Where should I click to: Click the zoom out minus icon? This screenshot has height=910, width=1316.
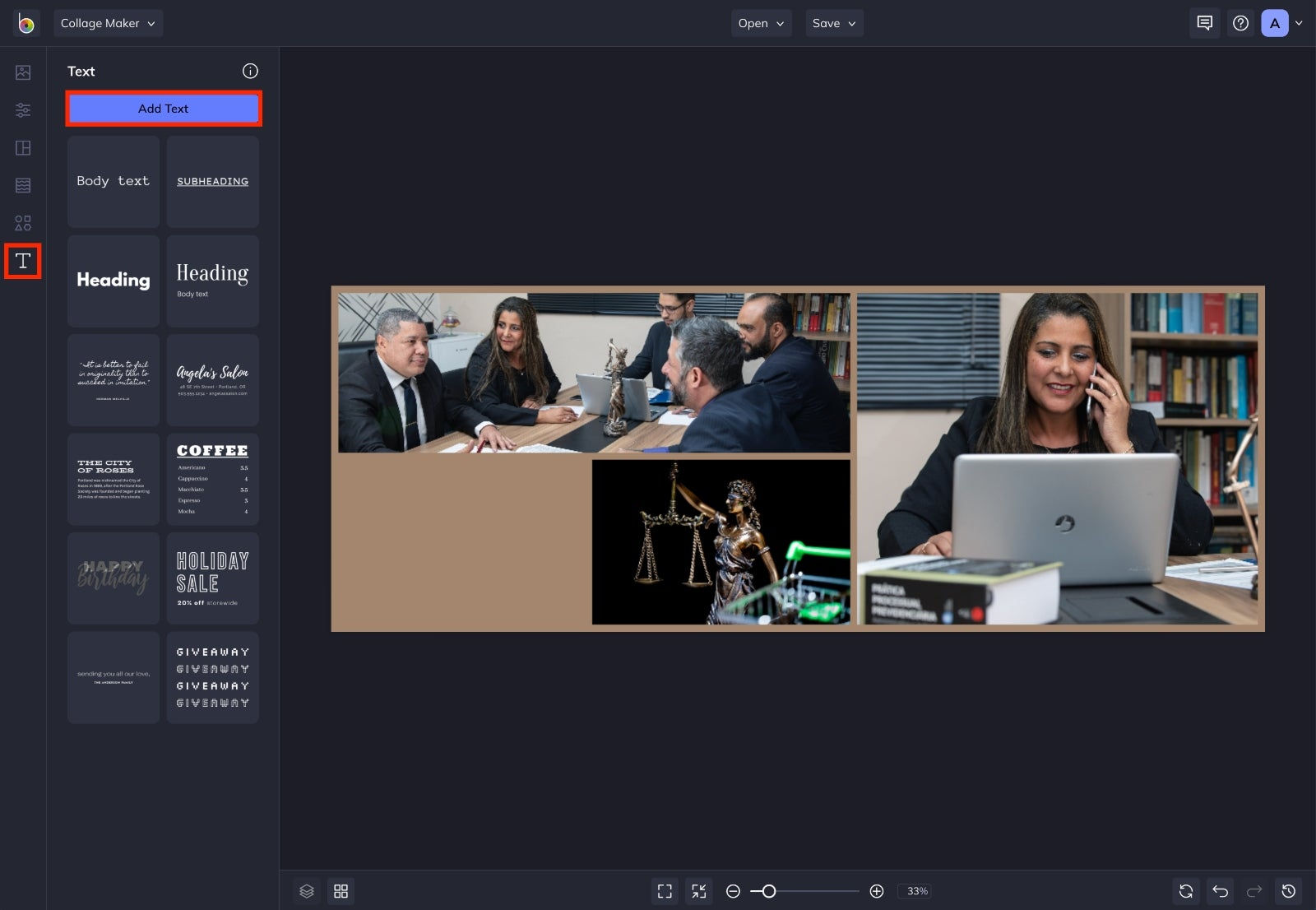[733, 891]
